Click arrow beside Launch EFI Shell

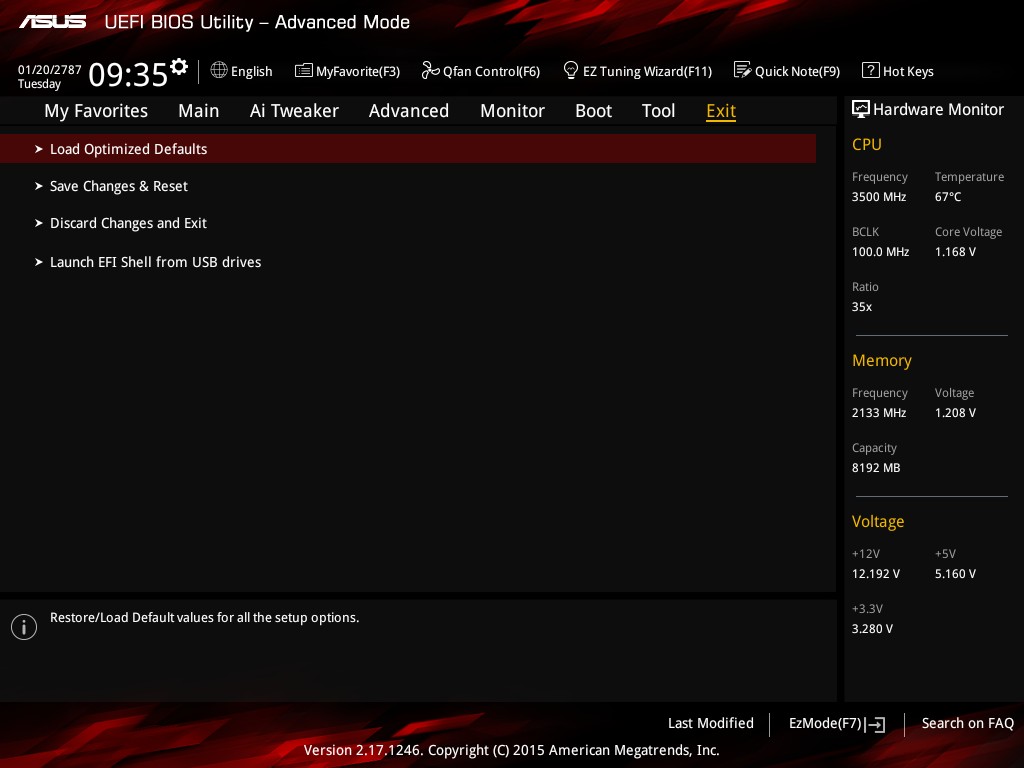coord(39,262)
